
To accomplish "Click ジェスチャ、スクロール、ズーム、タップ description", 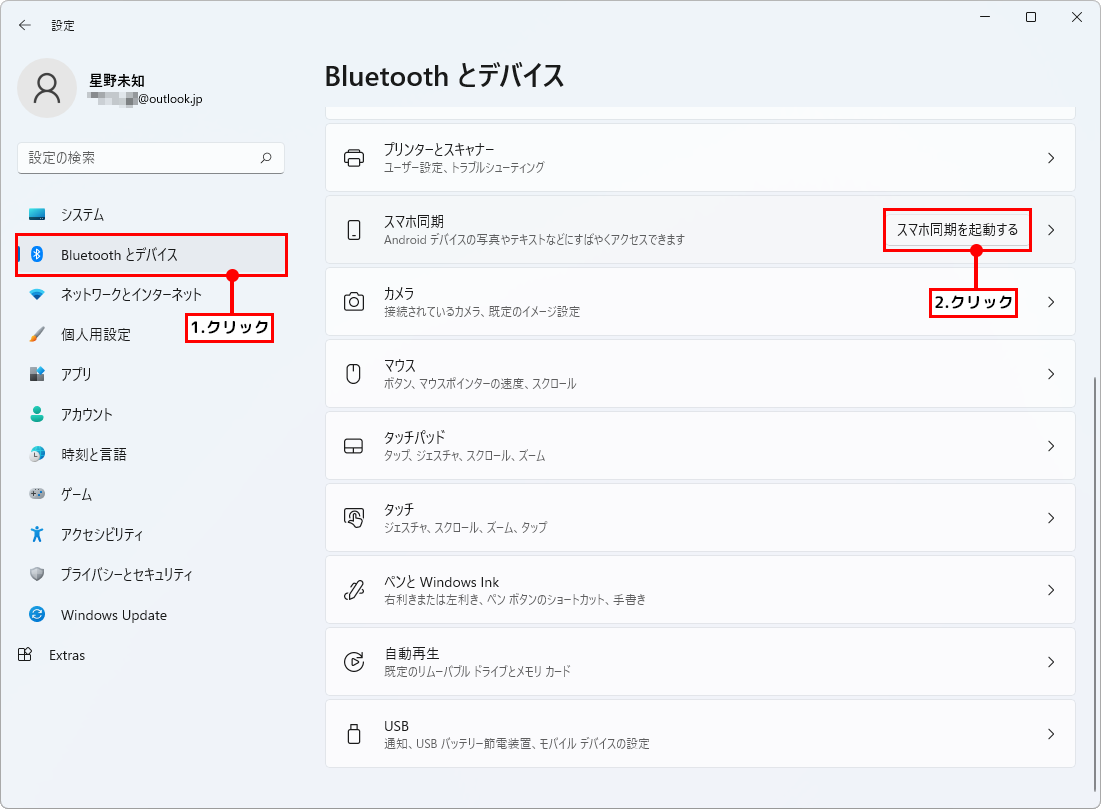I will (466, 527).
